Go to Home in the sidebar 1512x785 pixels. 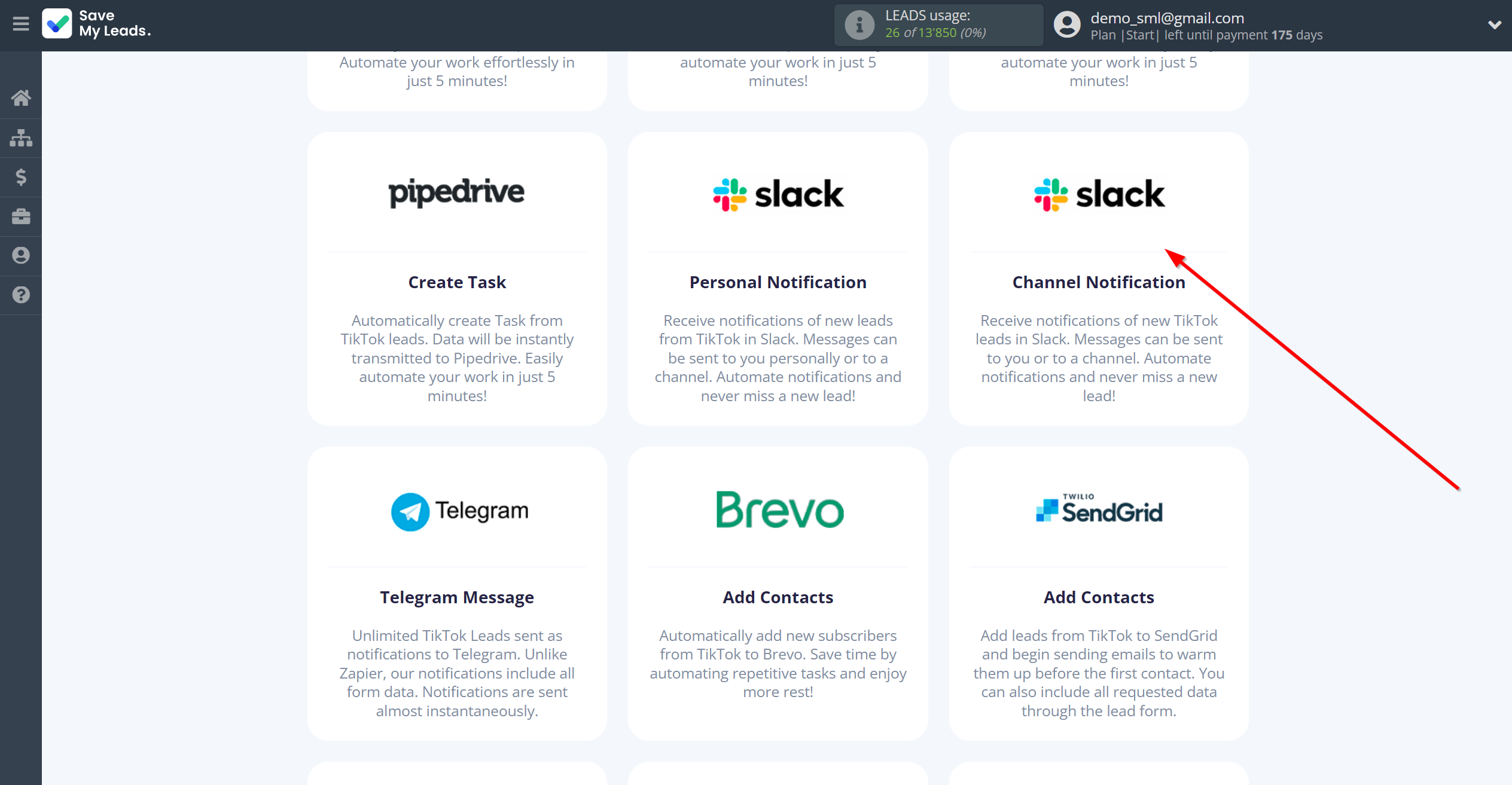21,98
